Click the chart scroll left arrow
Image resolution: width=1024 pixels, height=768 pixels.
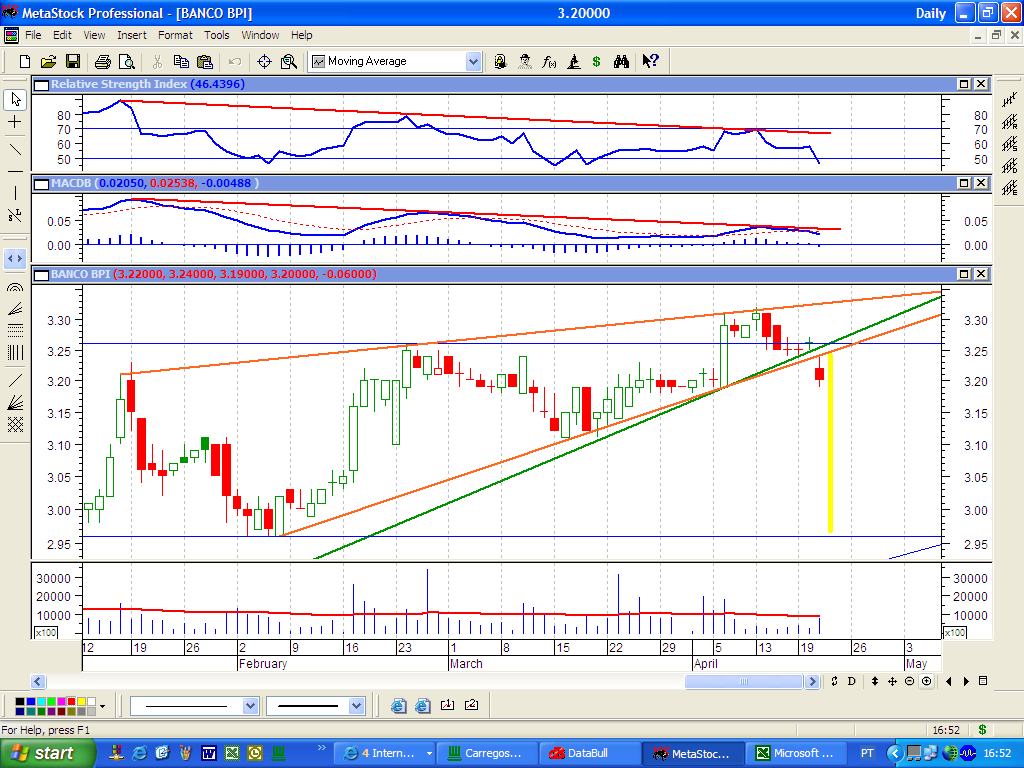[38, 681]
